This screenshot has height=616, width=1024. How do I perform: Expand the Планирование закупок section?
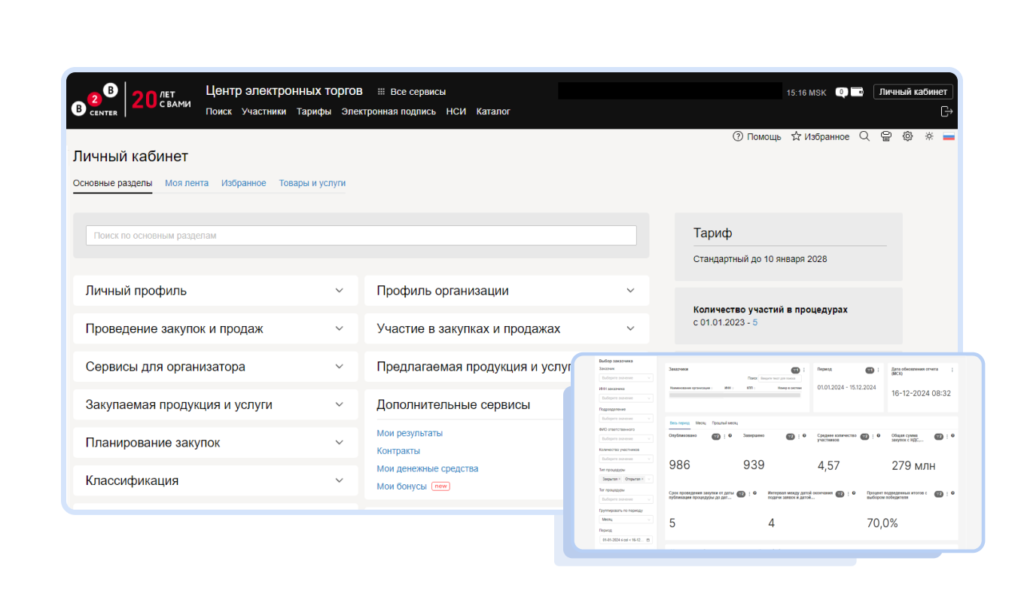click(216, 442)
